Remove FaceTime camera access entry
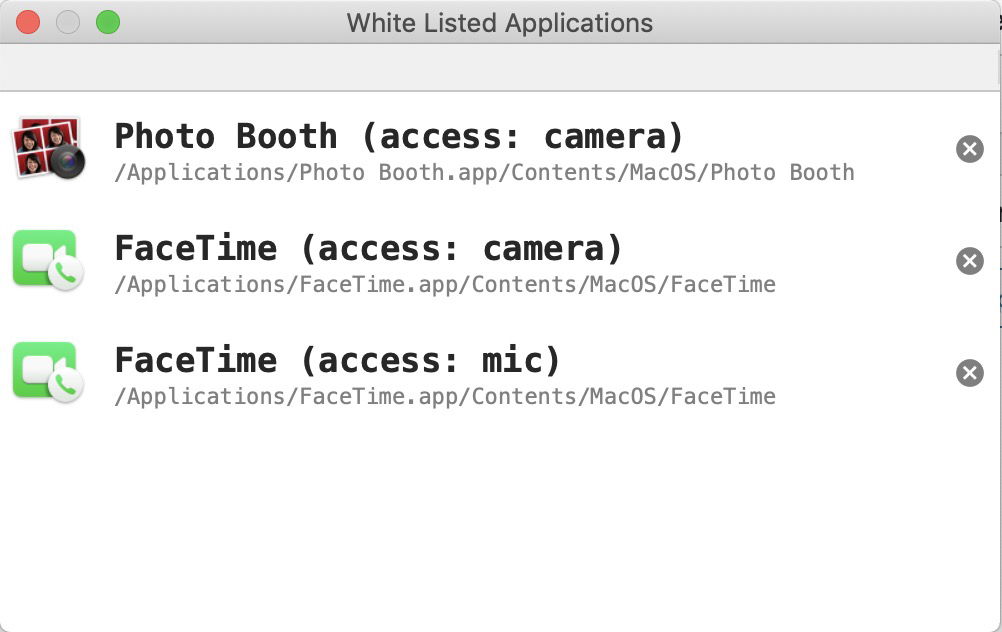 pos(969,261)
